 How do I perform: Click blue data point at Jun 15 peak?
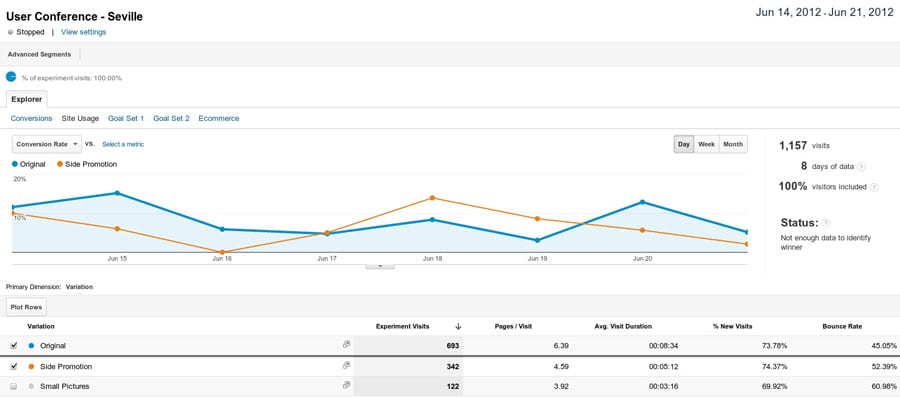click(x=117, y=193)
